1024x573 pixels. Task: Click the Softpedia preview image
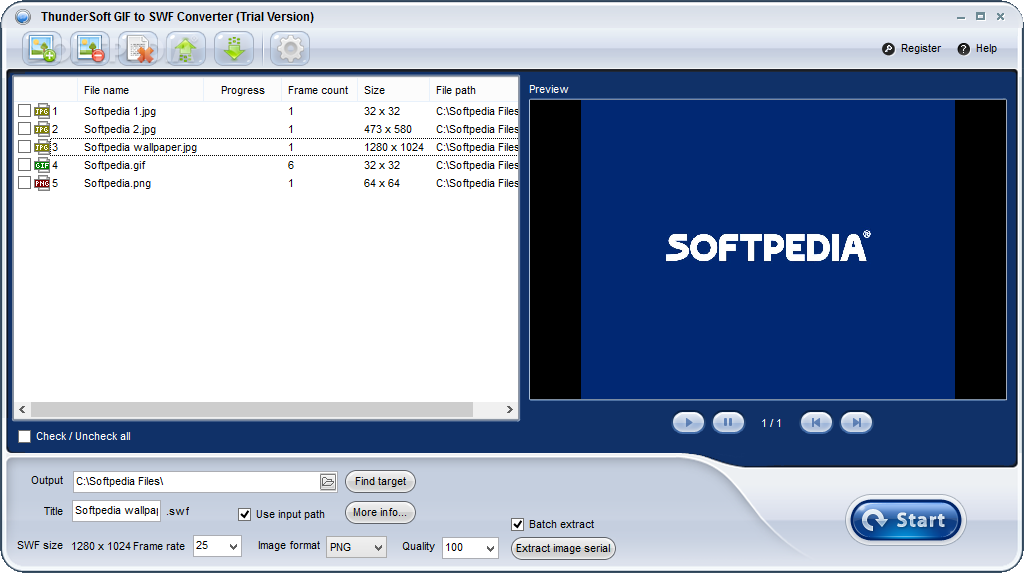pos(768,249)
